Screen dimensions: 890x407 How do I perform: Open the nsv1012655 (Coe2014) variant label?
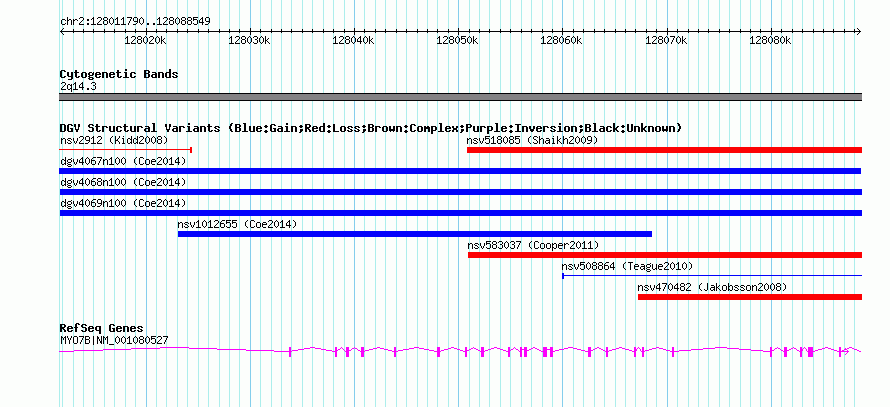pos(237,224)
